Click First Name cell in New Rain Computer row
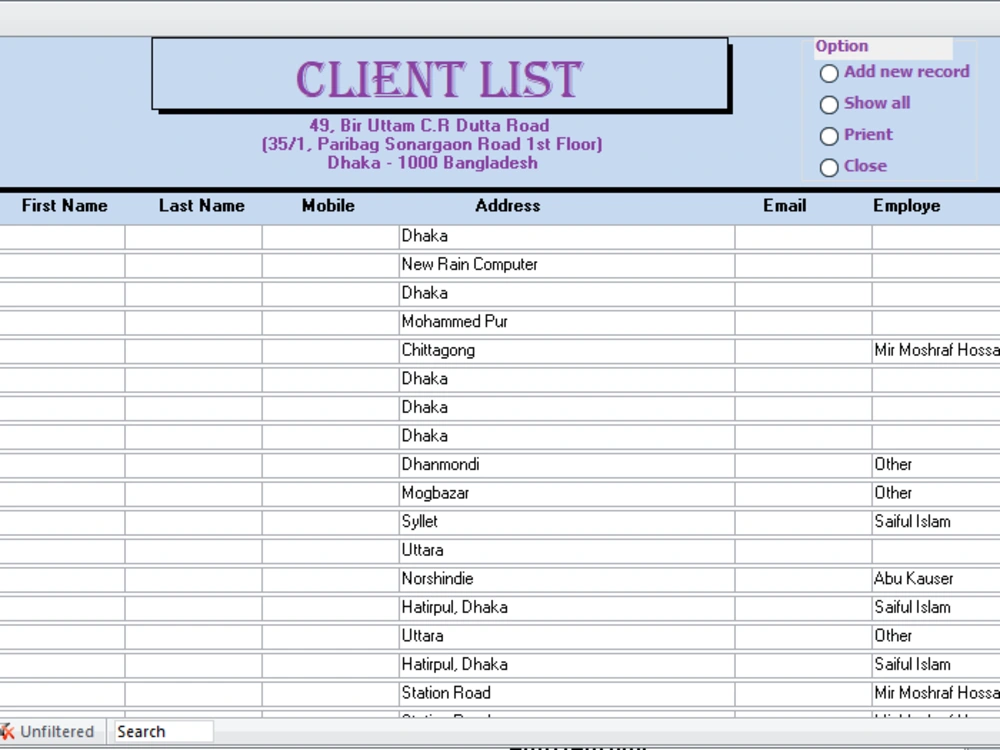This screenshot has height=750, width=1000. pos(62,265)
